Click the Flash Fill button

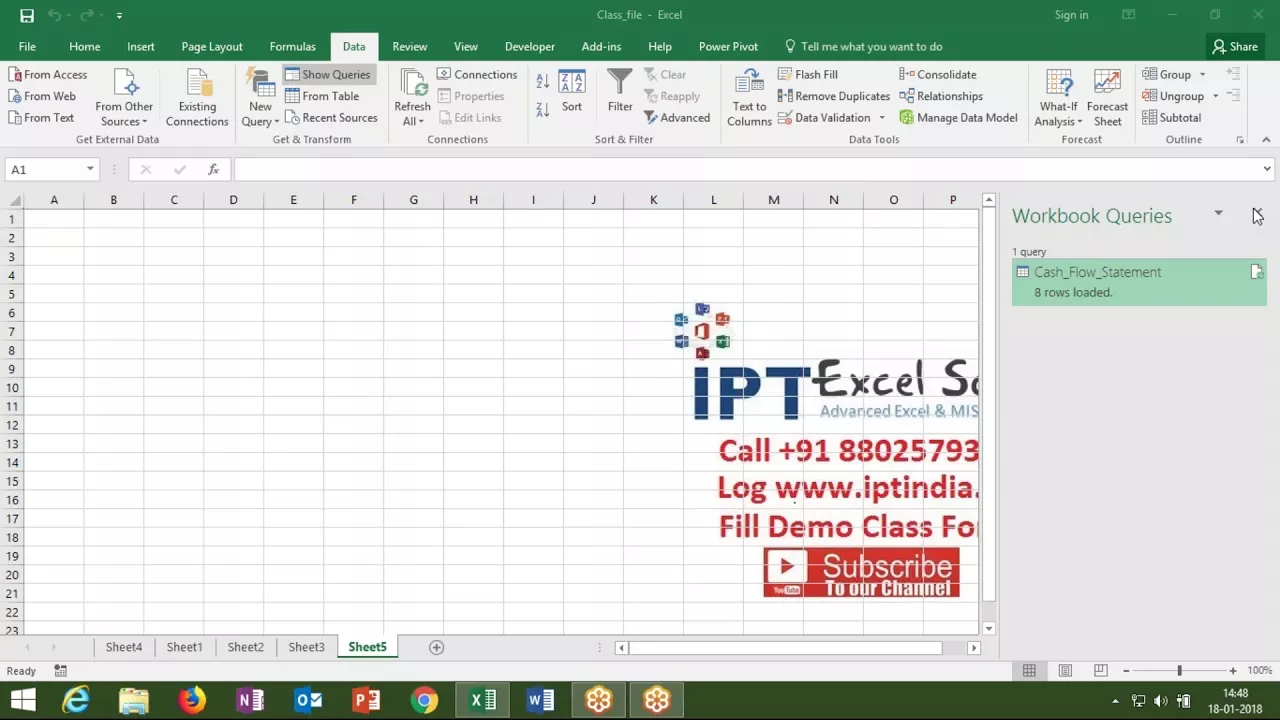(x=808, y=74)
